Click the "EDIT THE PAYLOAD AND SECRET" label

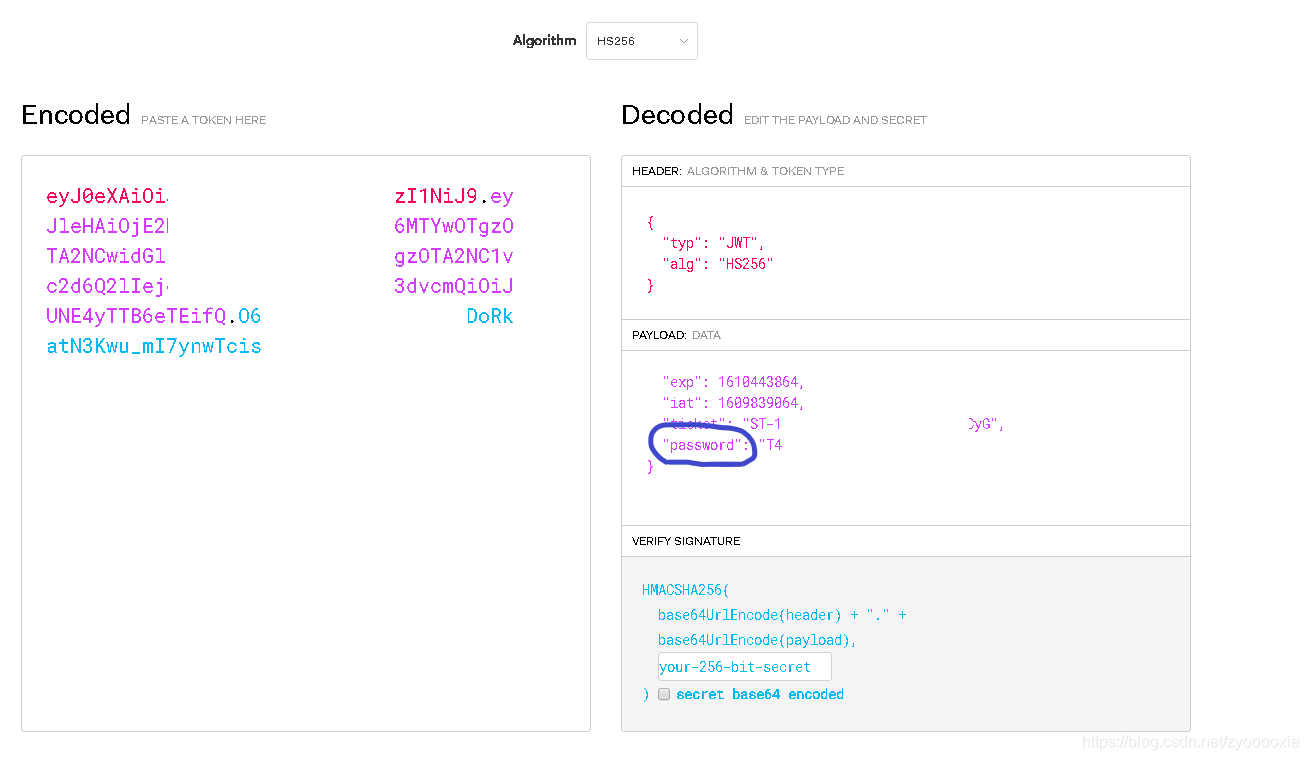[x=835, y=120]
